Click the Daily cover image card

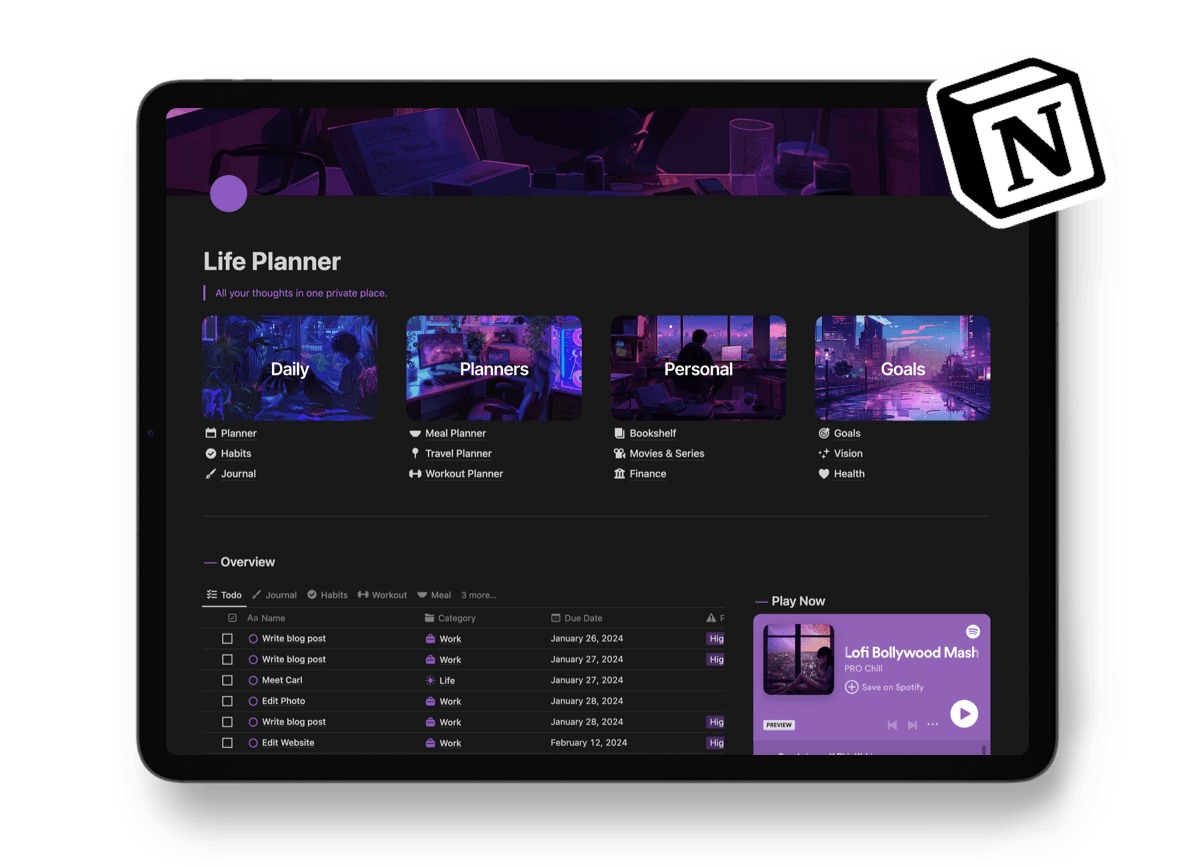pos(290,368)
